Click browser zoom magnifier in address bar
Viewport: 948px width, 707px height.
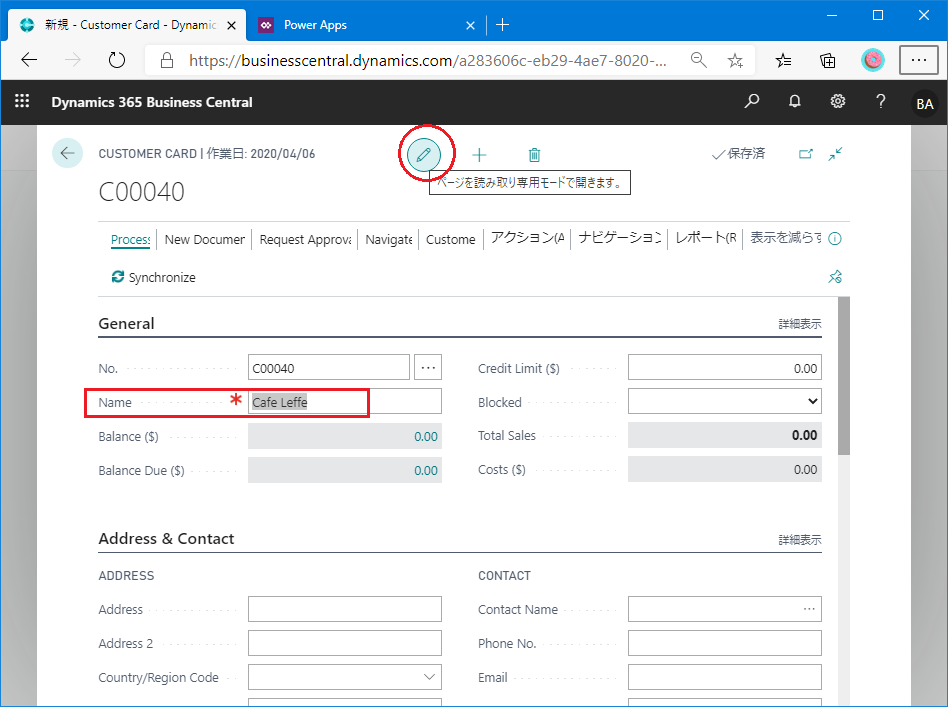pos(698,59)
